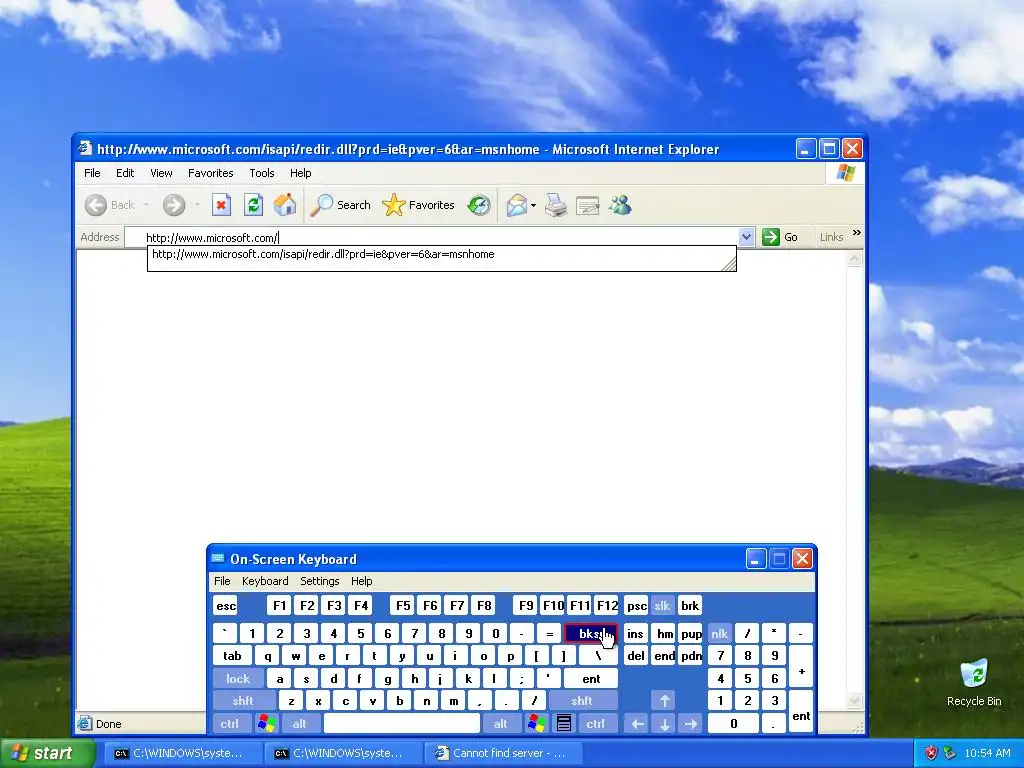Toggle the left shft key
This screenshot has height=768, width=1024.
[243, 701]
